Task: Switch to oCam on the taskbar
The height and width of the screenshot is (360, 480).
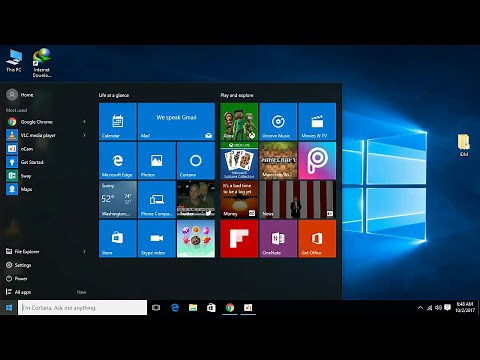Action: (x=248, y=307)
